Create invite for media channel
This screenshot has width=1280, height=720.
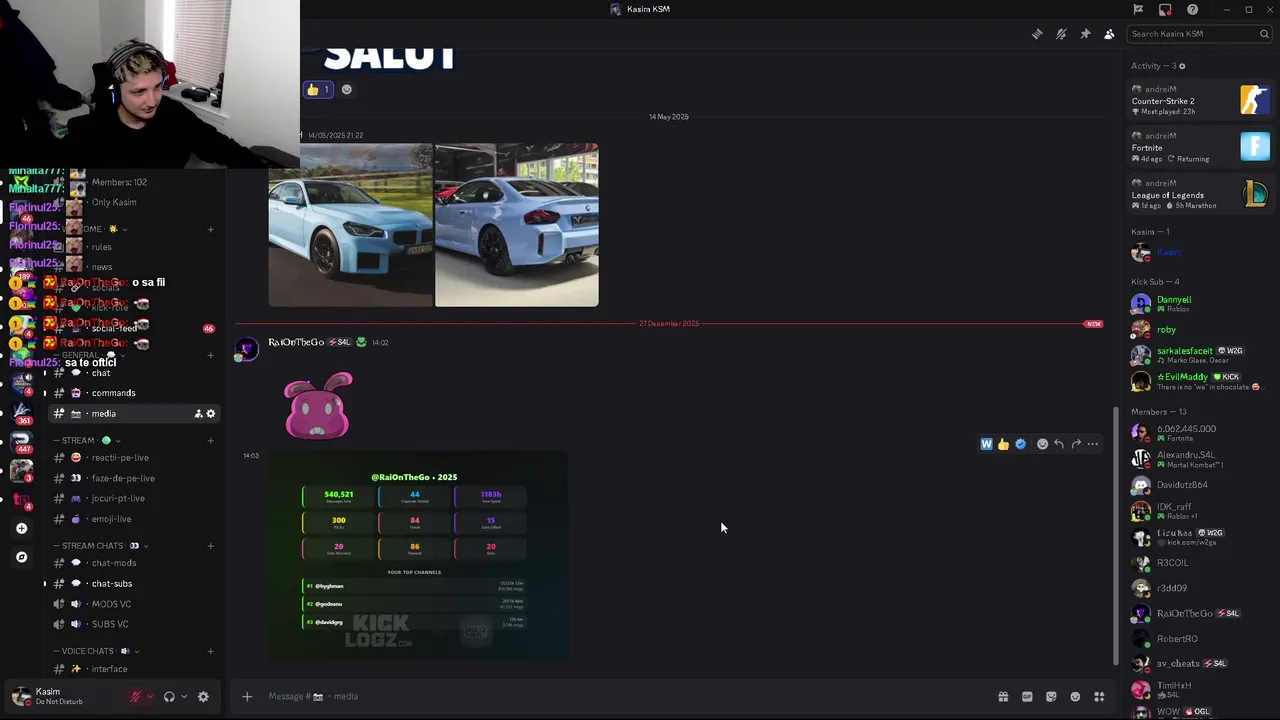coord(198,414)
